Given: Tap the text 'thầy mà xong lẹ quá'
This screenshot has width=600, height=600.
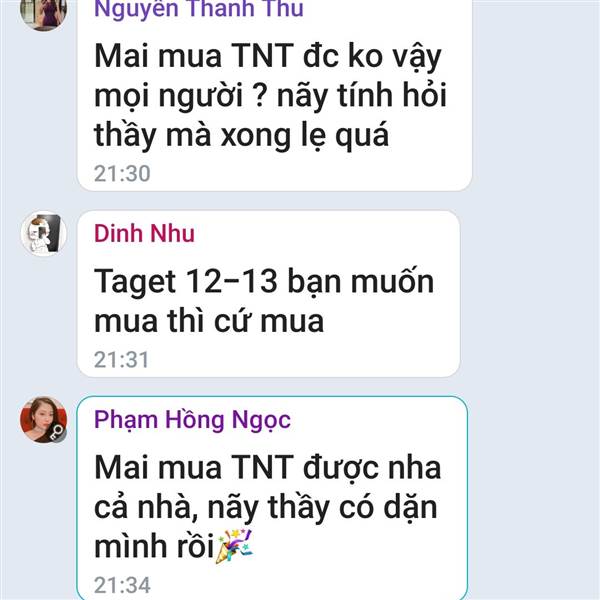Looking at the screenshot, I should click(241, 135).
